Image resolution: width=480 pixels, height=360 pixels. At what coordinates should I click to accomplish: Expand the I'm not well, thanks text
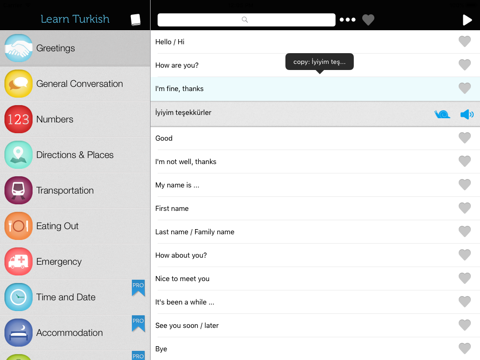coord(186,162)
